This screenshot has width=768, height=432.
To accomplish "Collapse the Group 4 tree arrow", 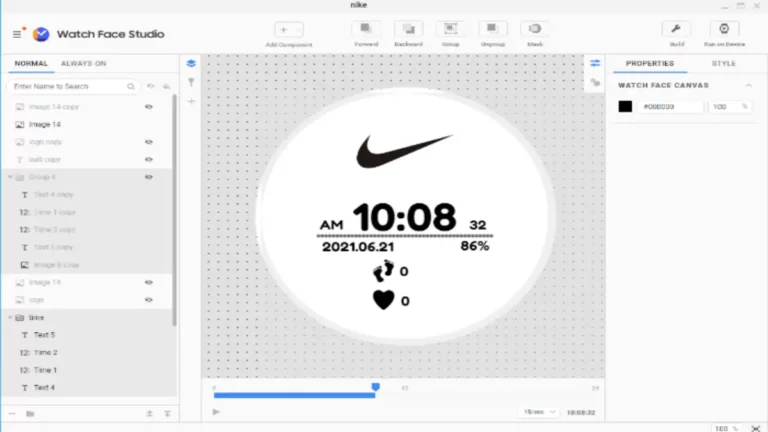I will [x=10, y=177].
